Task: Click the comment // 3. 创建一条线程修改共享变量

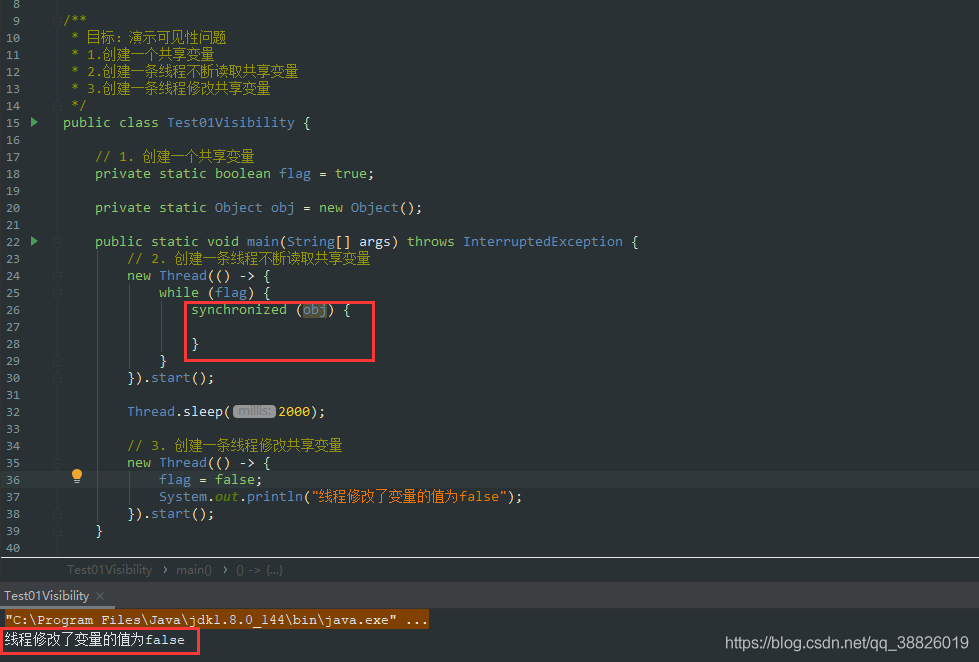Action: coord(235,445)
